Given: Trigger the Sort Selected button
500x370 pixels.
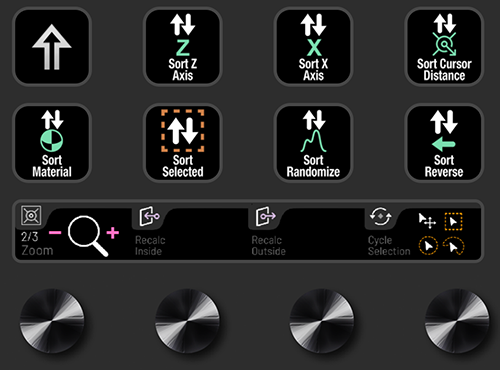Looking at the screenshot, I should (183, 143).
